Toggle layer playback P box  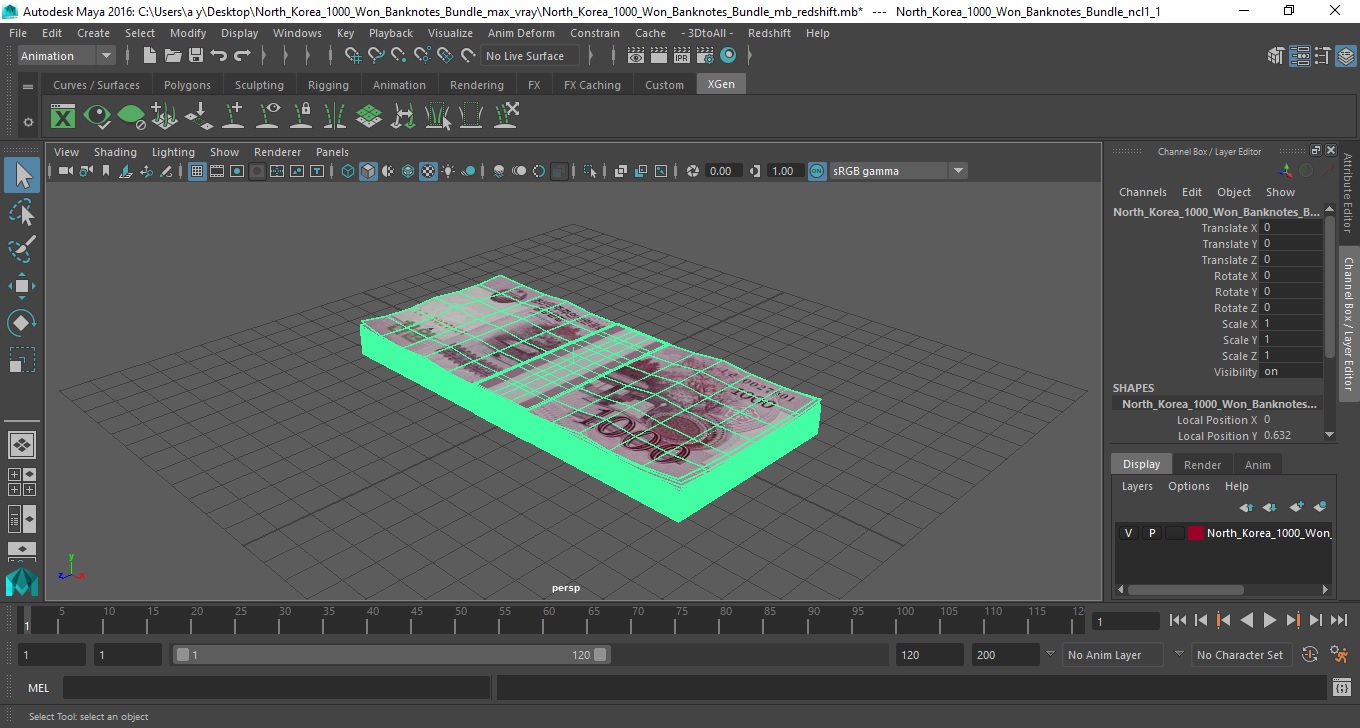(1152, 533)
